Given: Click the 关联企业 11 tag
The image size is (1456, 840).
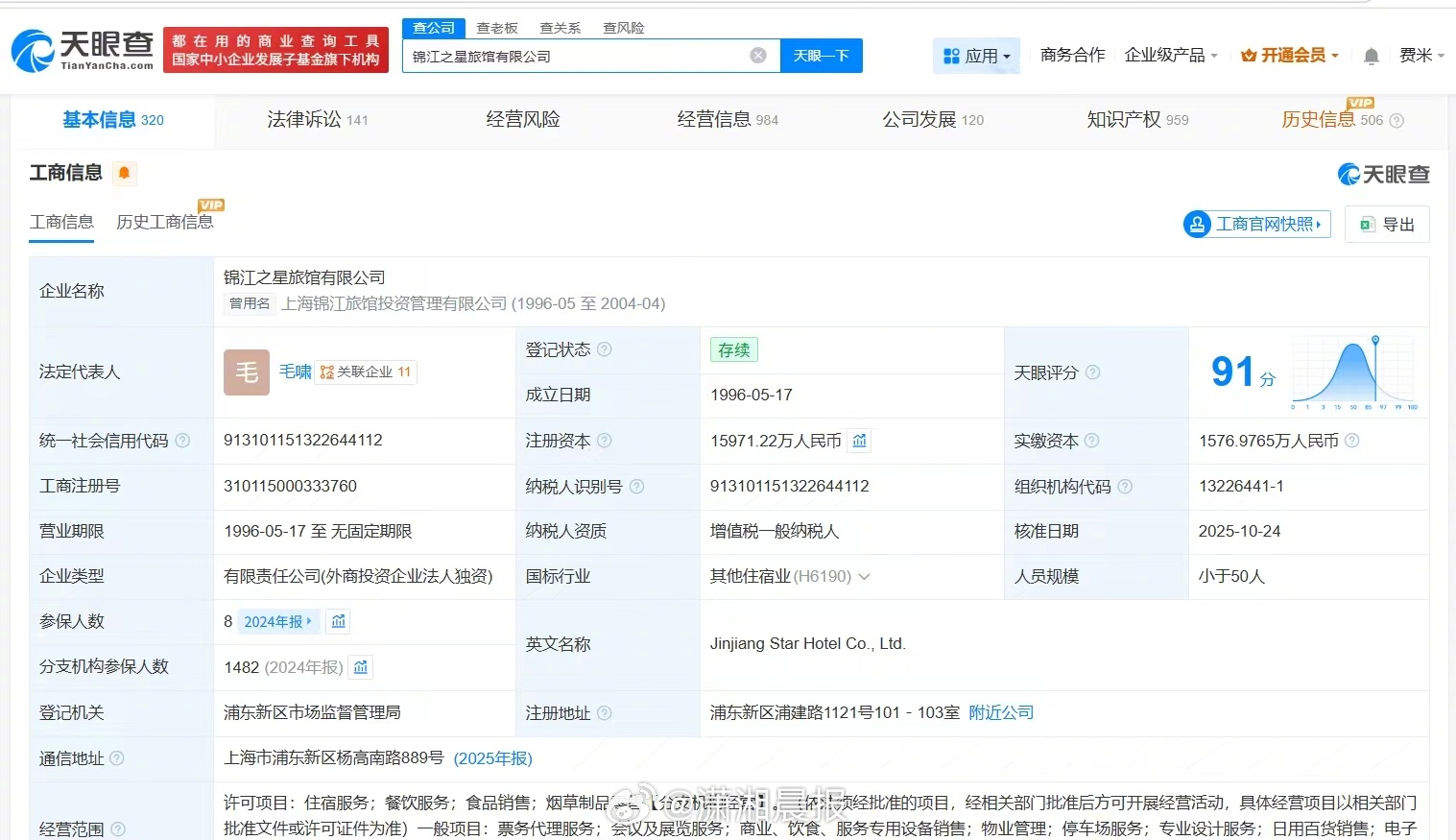Looking at the screenshot, I should click(366, 372).
